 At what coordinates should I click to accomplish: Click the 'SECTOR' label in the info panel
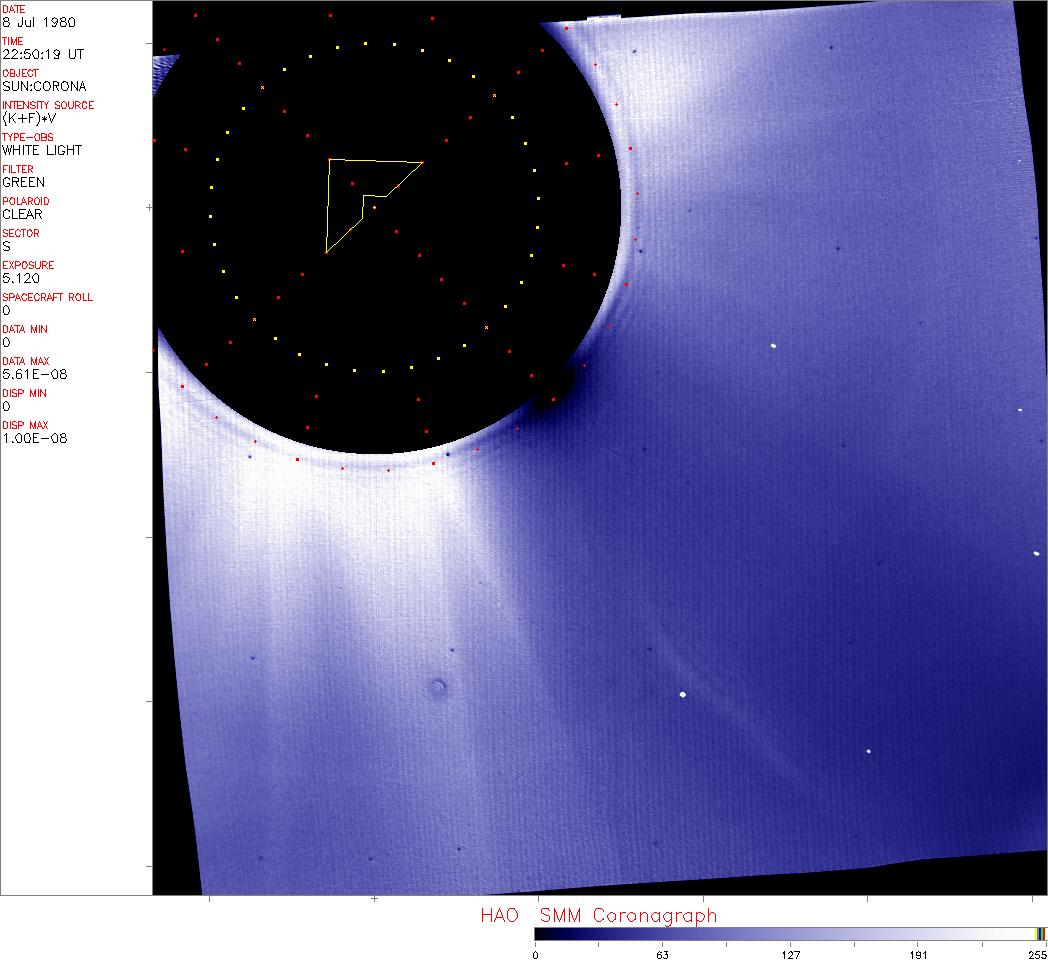point(21,233)
